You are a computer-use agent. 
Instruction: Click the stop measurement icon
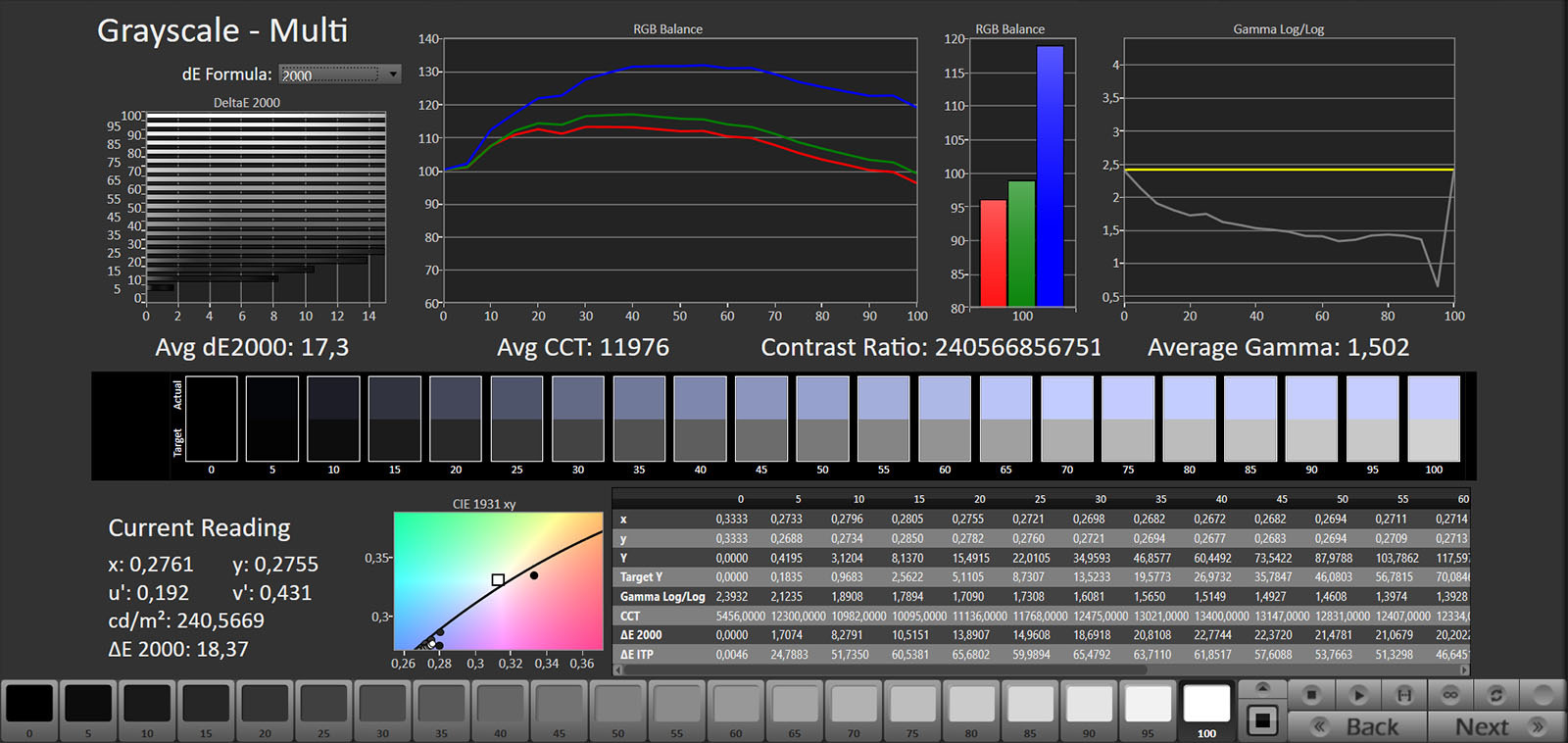point(1311,695)
